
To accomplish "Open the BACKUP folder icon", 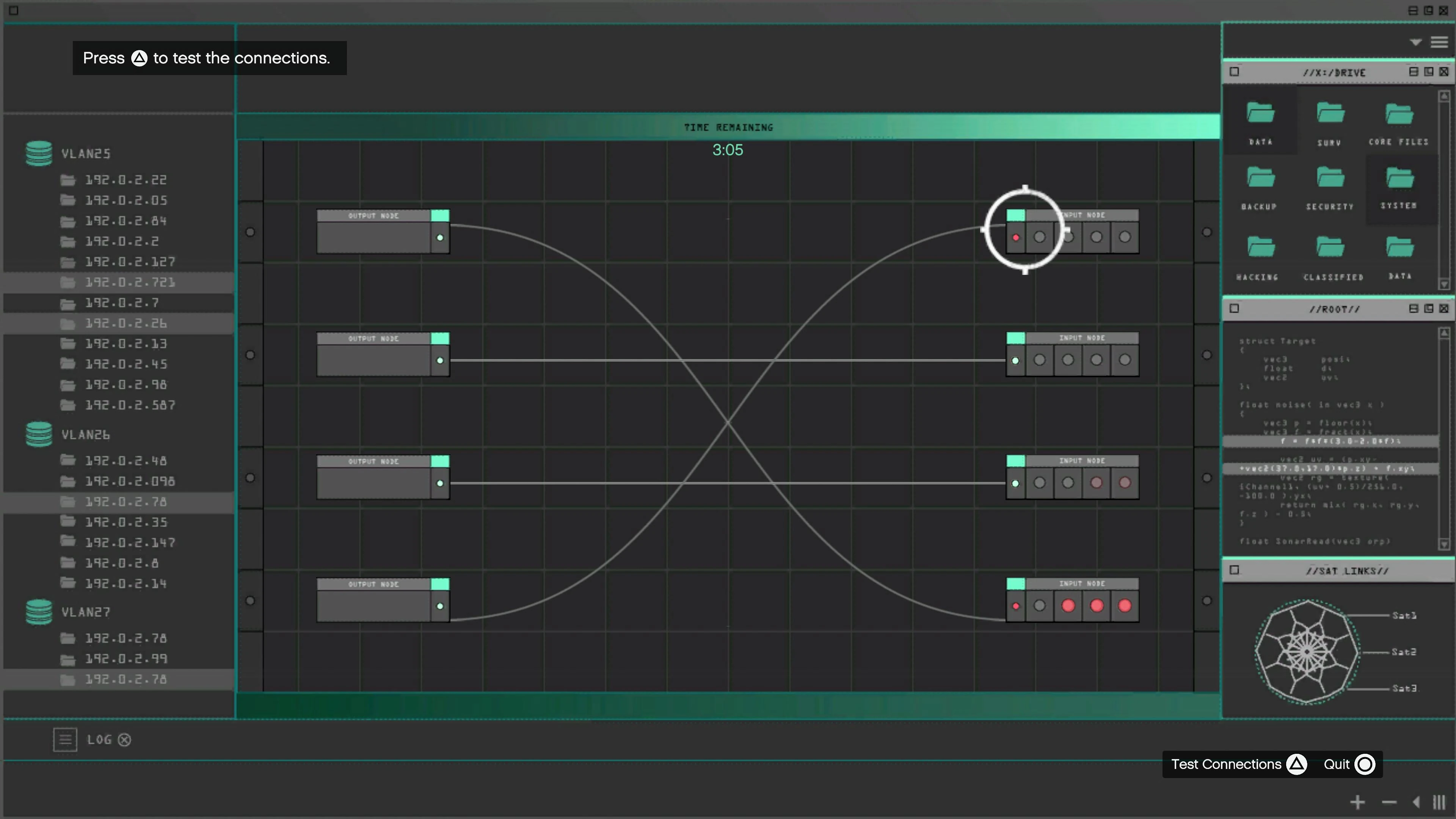I will tap(1260, 178).
